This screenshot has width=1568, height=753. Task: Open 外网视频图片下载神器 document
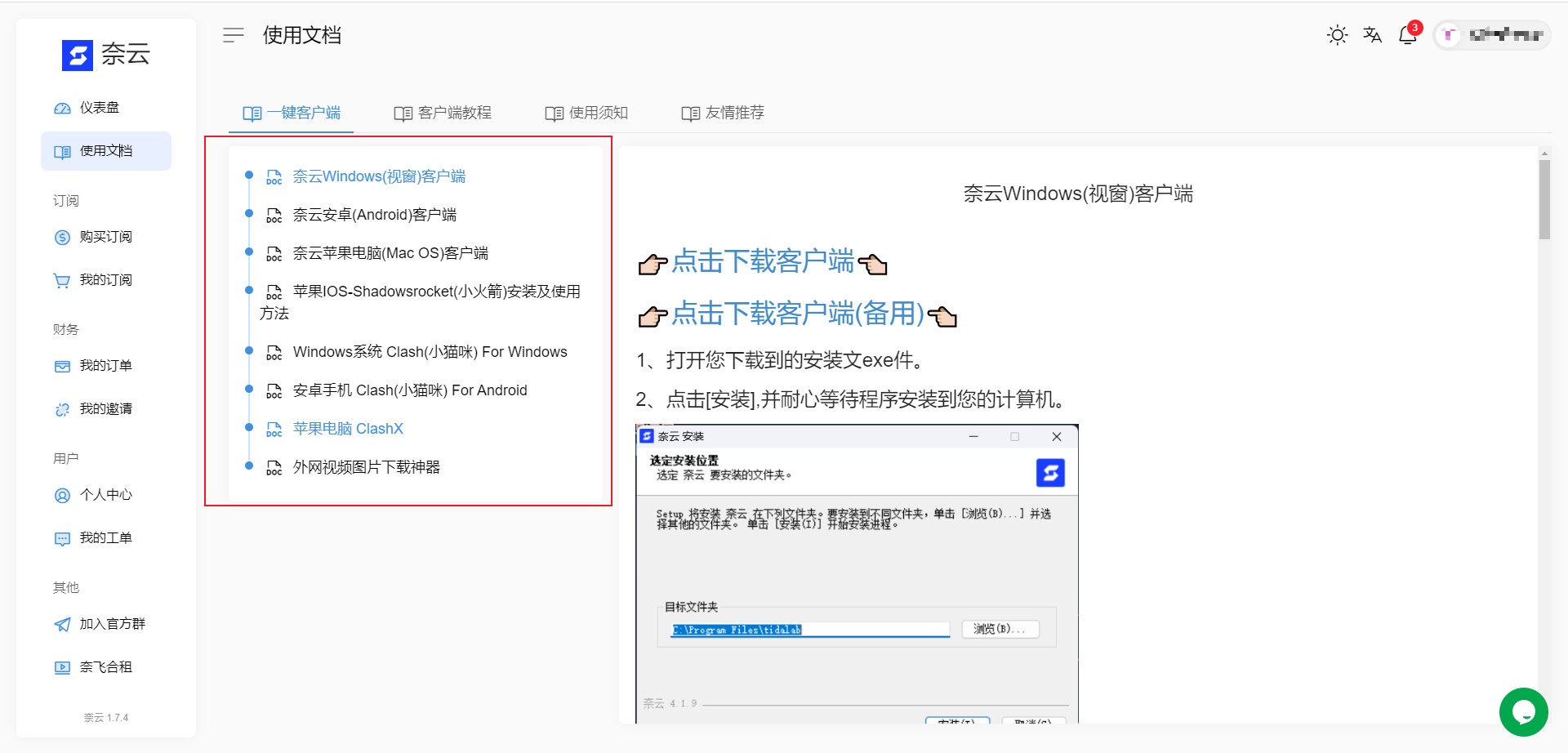[367, 467]
